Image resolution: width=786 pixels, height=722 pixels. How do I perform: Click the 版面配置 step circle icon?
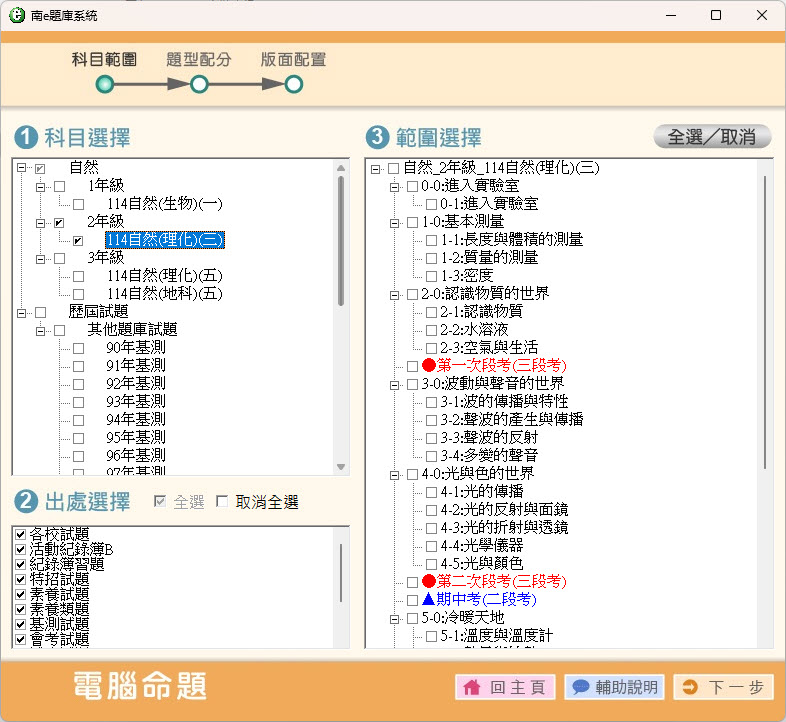click(293, 84)
